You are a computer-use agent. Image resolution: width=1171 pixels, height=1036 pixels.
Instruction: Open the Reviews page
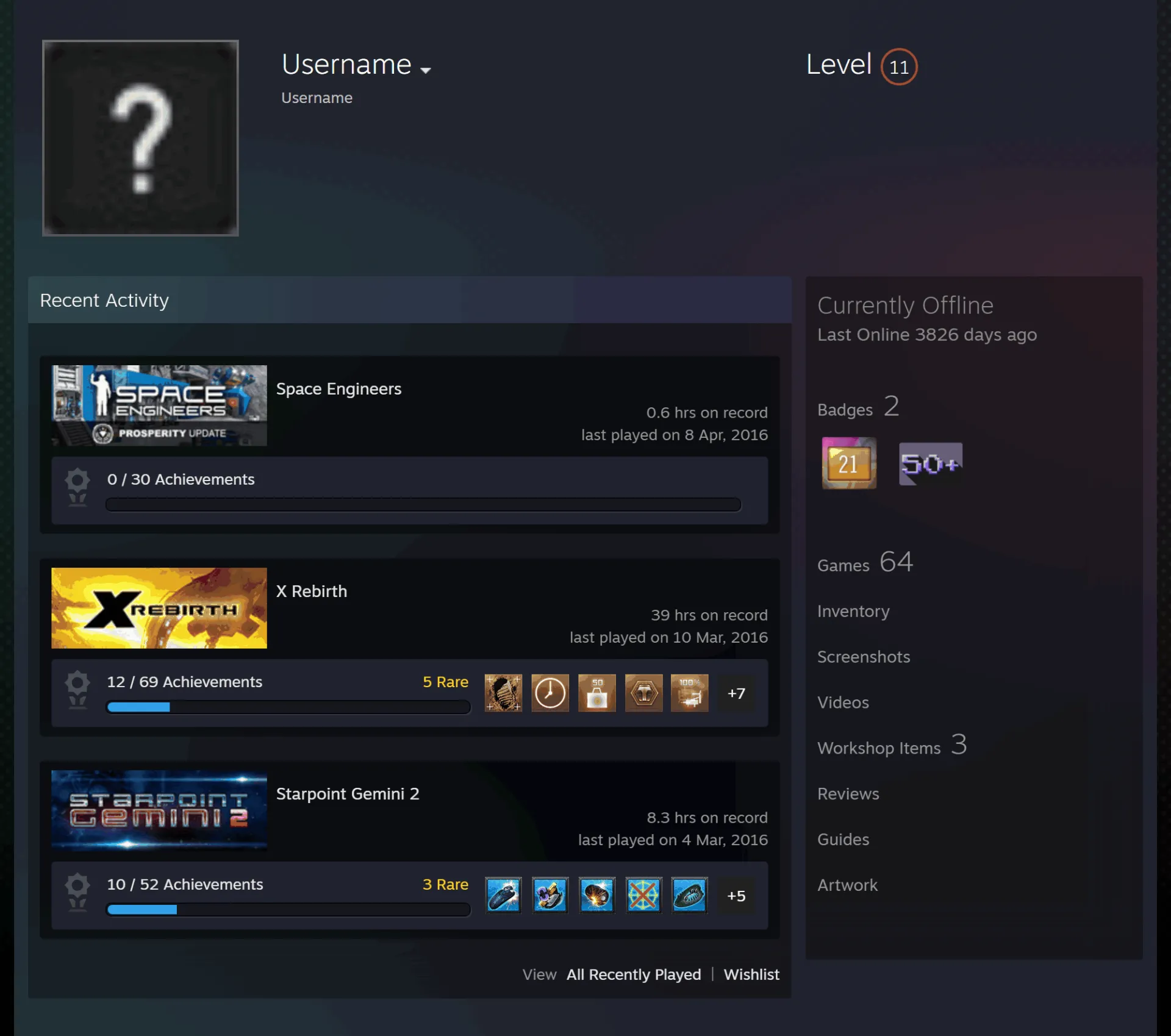click(x=848, y=794)
